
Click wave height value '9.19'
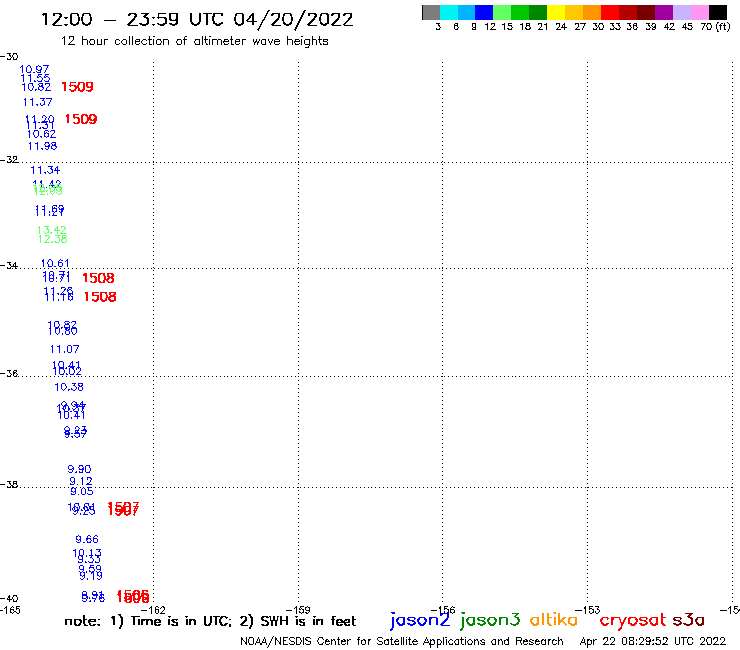(x=91, y=576)
